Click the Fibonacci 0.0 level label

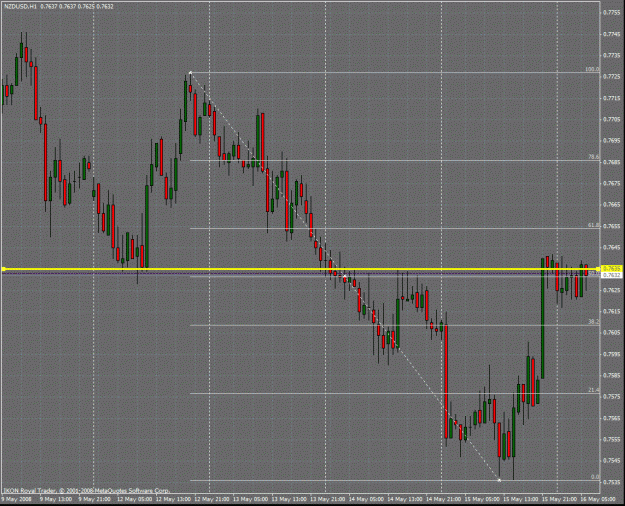(595, 477)
